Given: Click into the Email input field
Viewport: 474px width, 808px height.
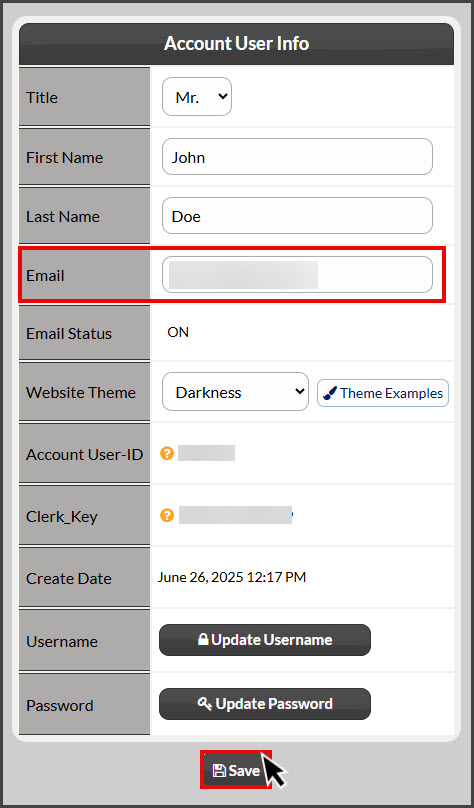Looking at the screenshot, I should [x=297, y=275].
